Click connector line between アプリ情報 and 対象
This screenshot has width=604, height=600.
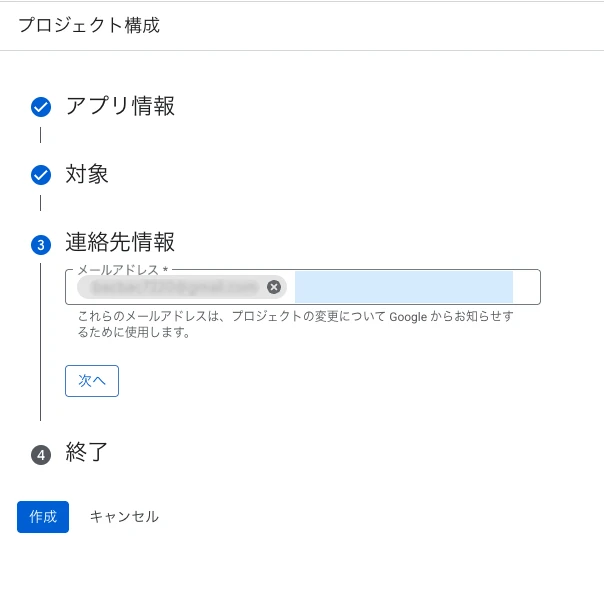41,135
